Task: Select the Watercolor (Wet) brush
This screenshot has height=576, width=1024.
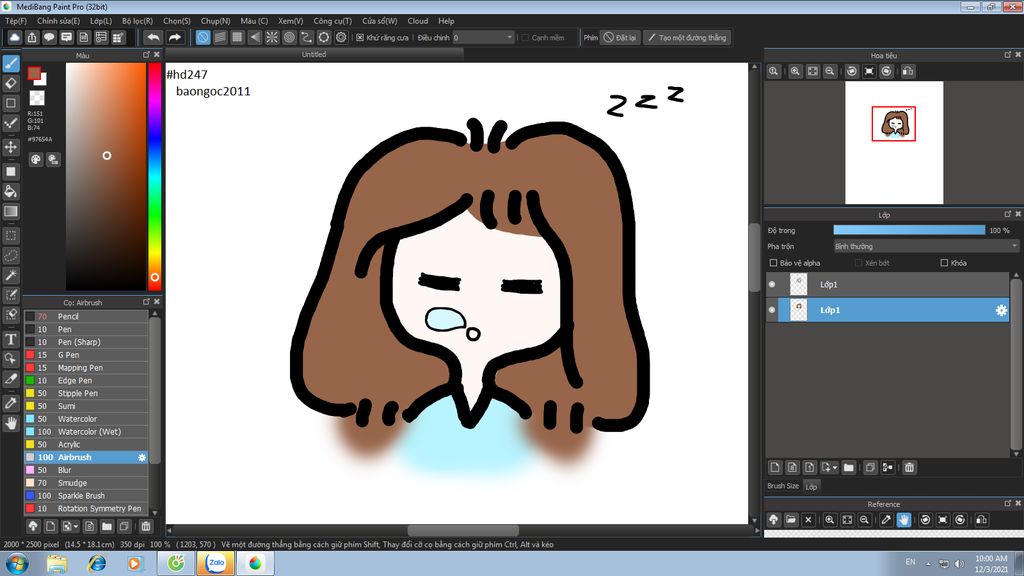Action: point(86,432)
